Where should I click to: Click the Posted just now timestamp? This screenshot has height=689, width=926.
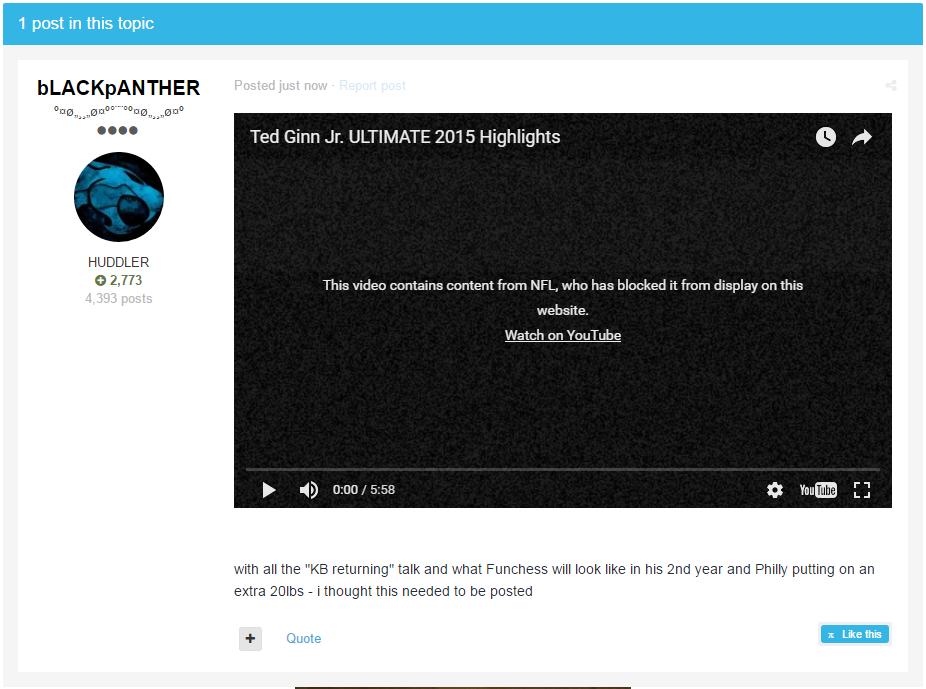pyautogui.click(x=280, y=86)
